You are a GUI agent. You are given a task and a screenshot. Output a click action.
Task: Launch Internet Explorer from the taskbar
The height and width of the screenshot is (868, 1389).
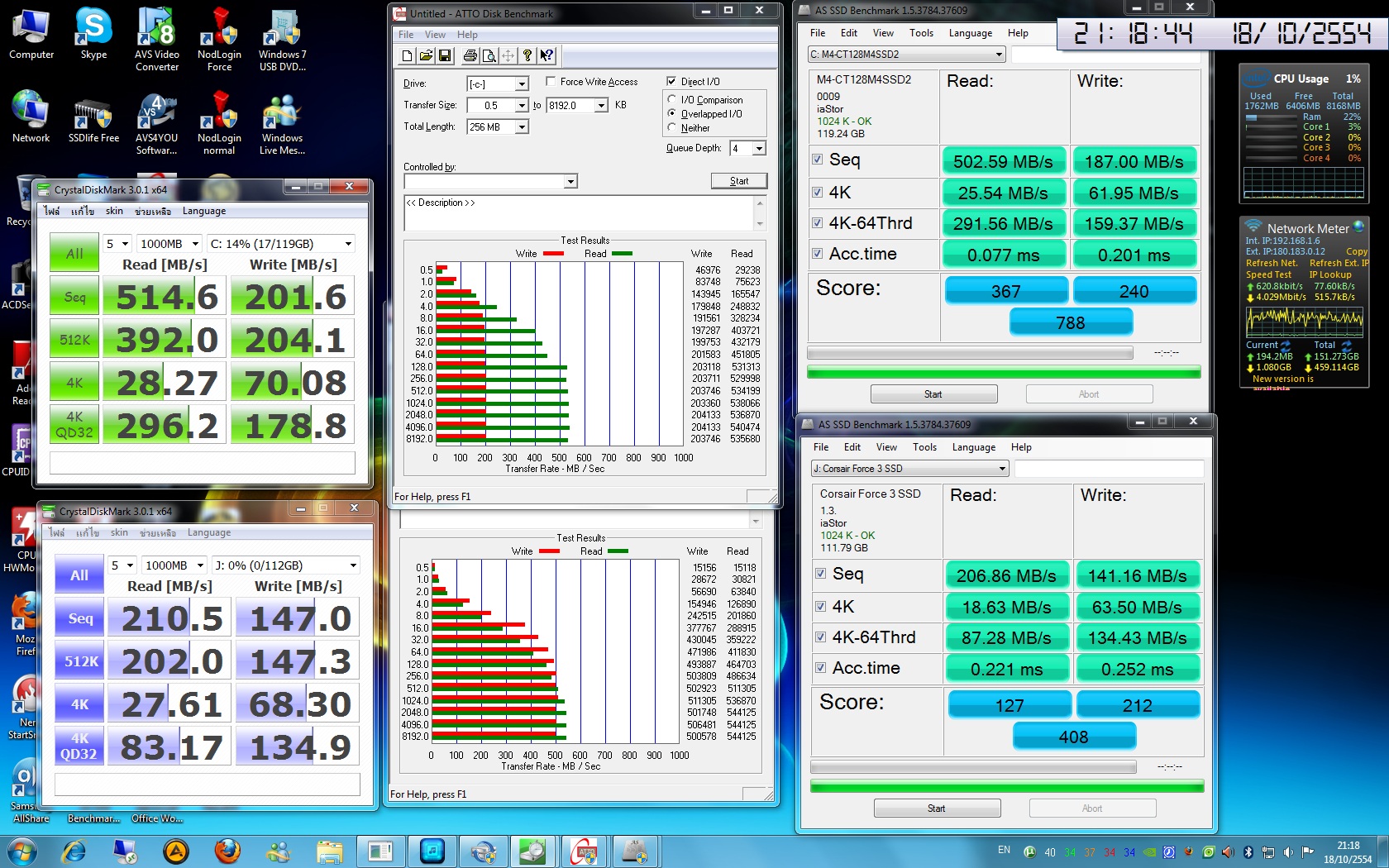coord(74,851)
